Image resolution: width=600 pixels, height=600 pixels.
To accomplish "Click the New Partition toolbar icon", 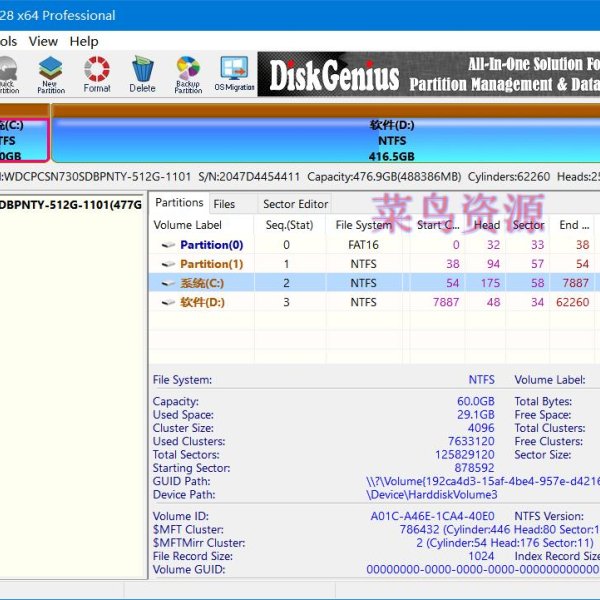I will (x=51, y=75).
